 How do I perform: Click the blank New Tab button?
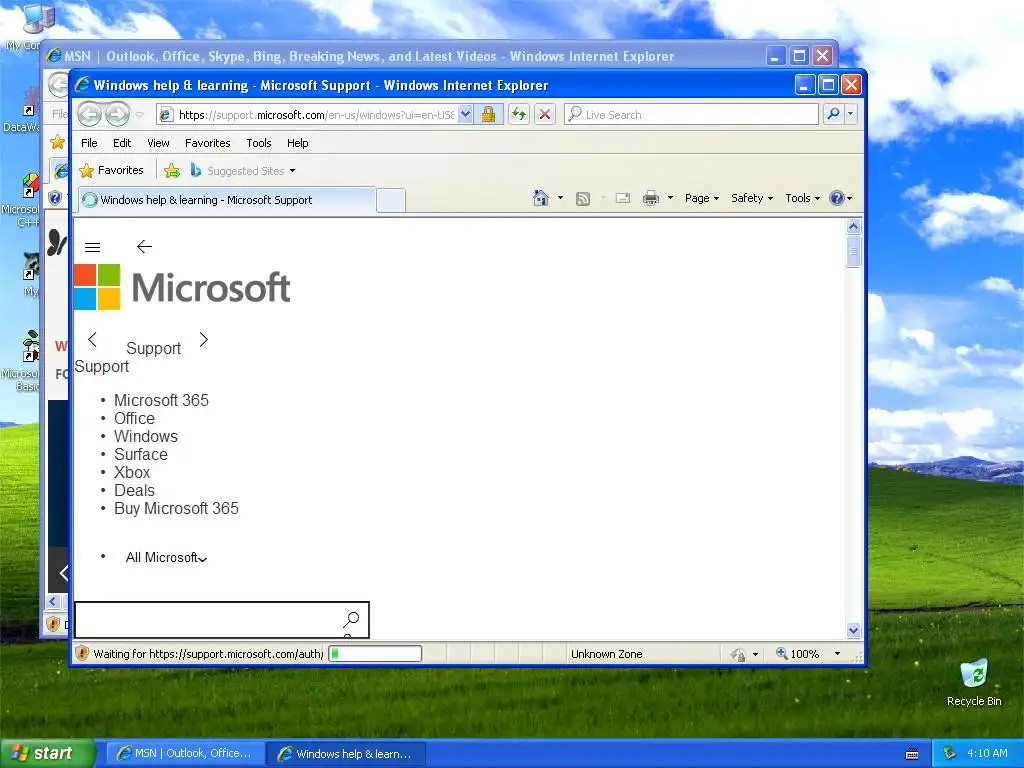coord(391,200)
